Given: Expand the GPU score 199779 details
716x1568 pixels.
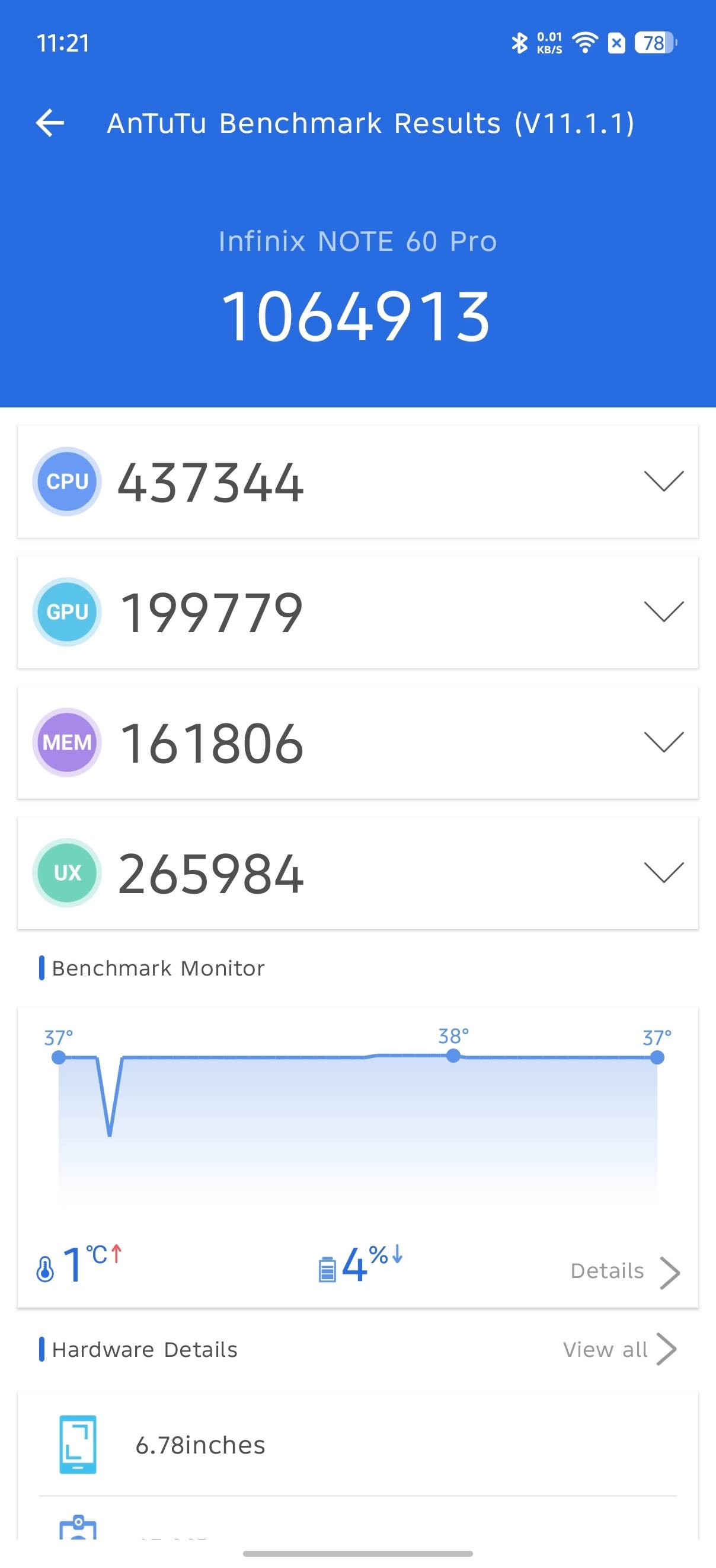Looking at the screenshot, I should [664, 611].
